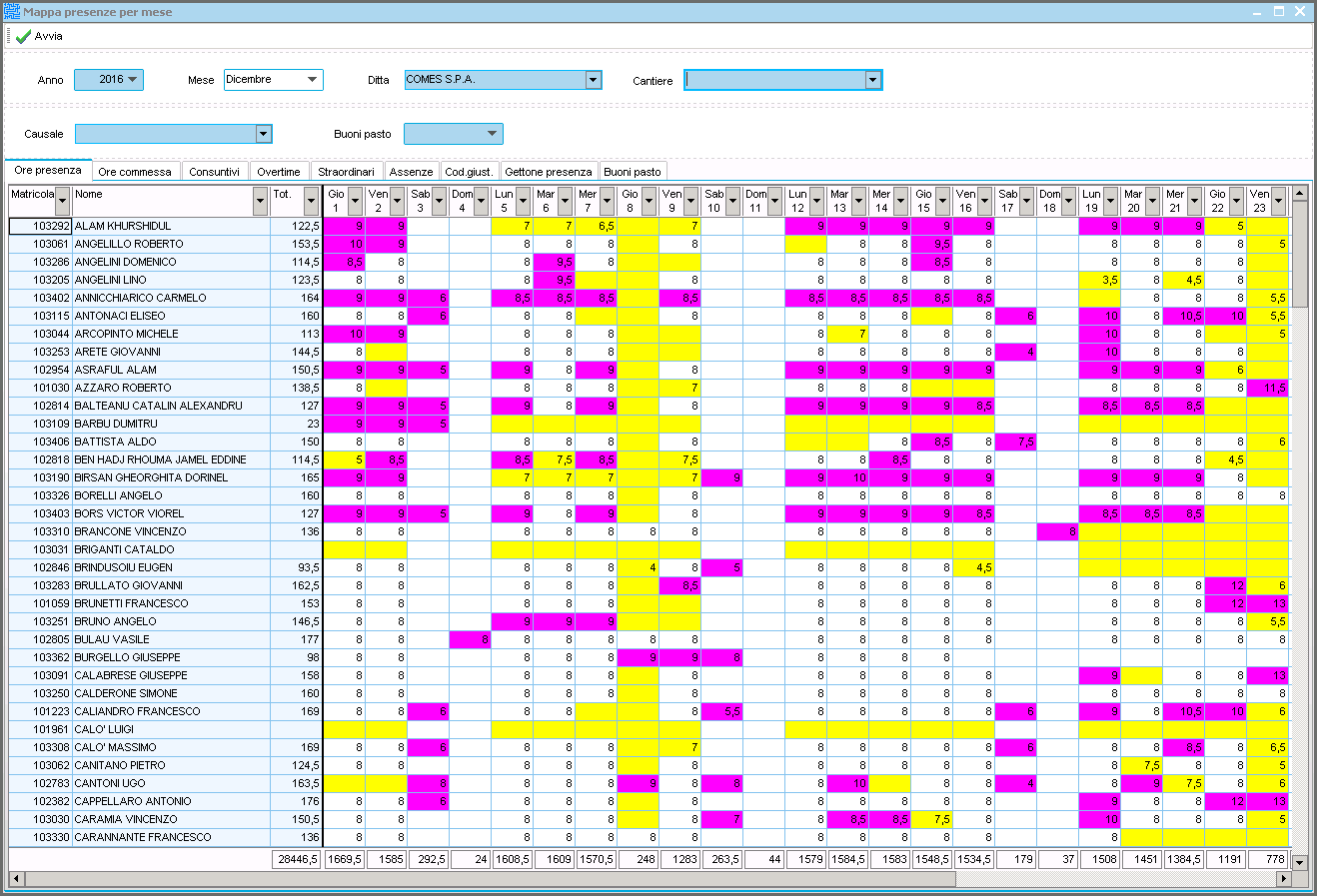Open the Consuntivi tab
1317x896 pixels.
(214, 172)
